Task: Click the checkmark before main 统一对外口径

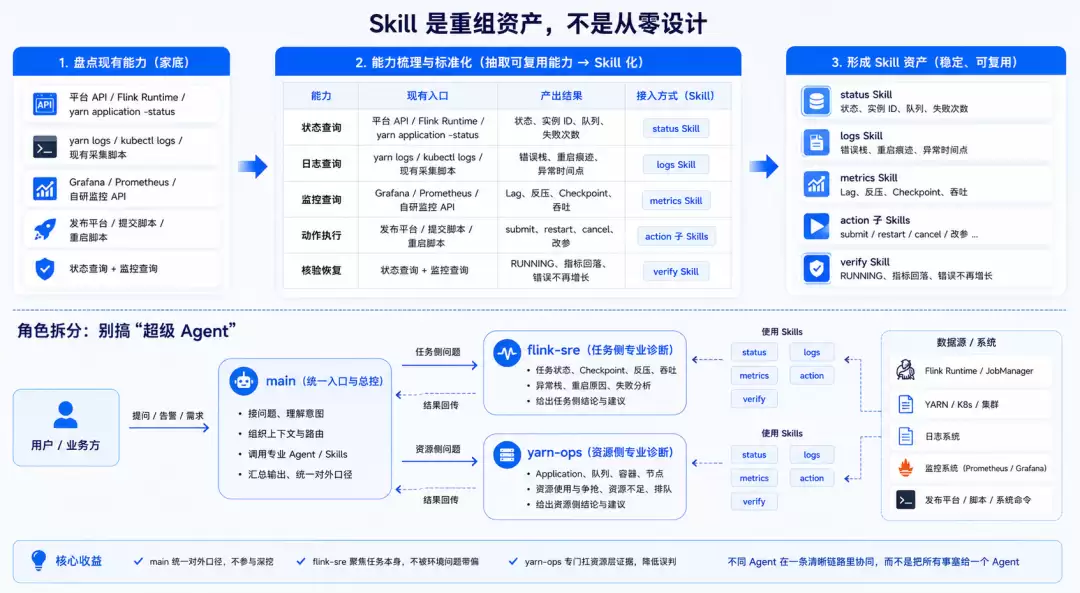Action: pos(138,561)
